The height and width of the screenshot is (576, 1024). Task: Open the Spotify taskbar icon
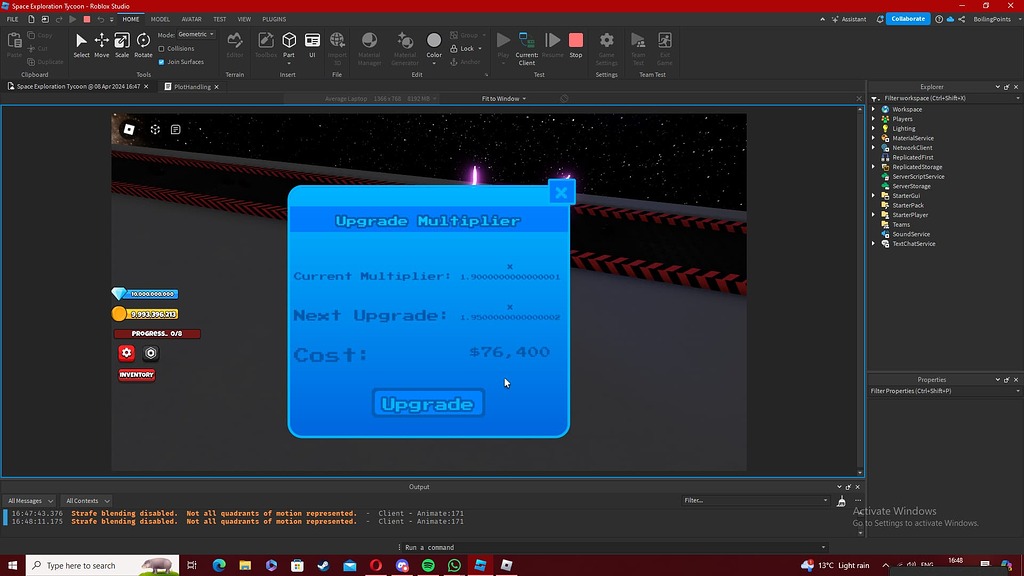(428, 565)
